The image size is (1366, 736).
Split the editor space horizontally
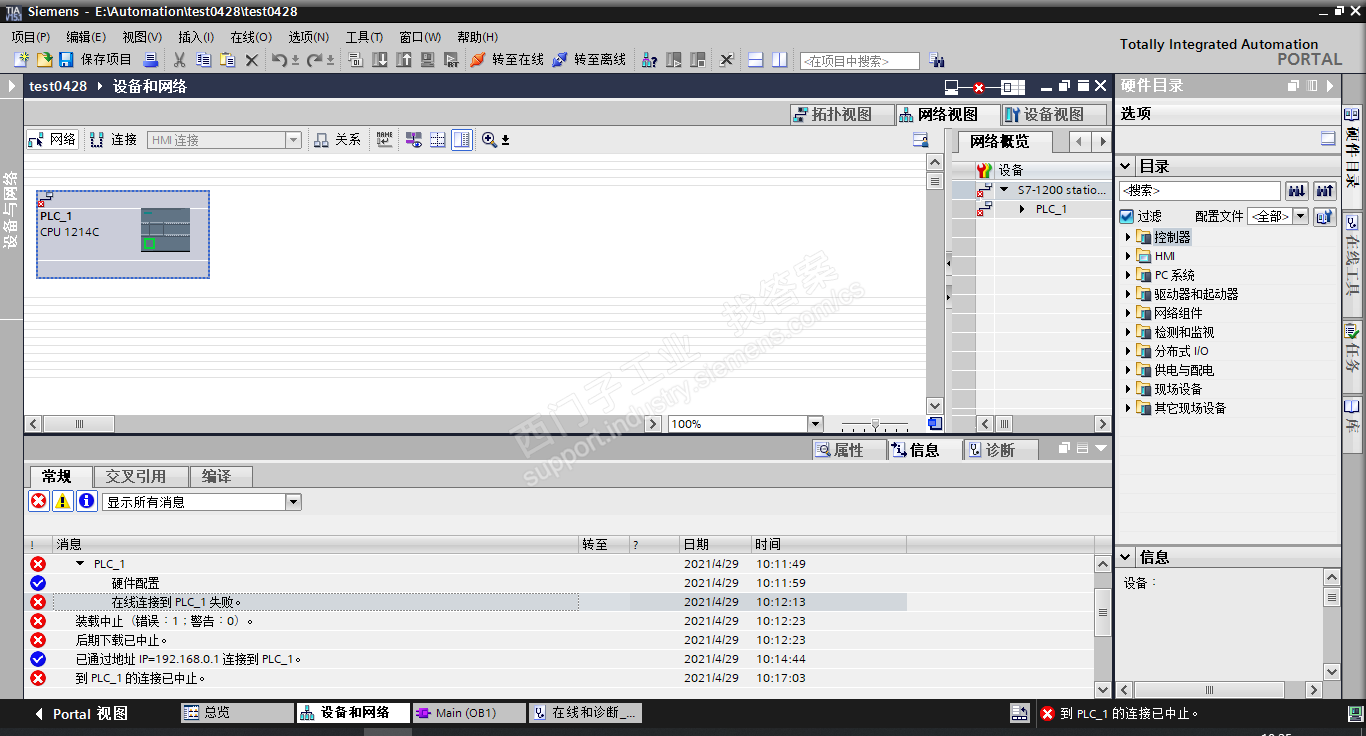click(756, 60)
